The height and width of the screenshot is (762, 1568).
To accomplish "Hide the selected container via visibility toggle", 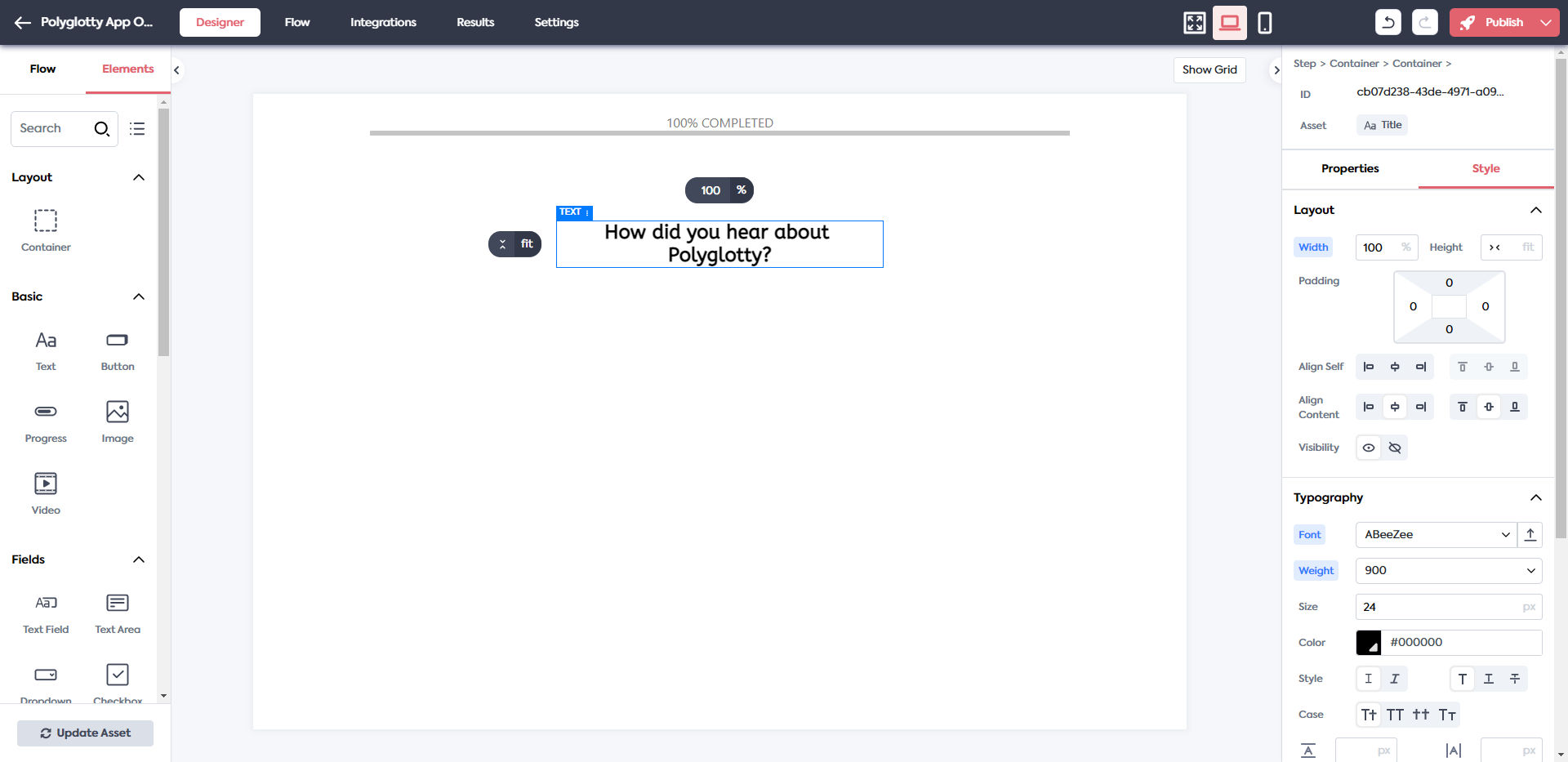I will pyautogui.click(x=1395, y=448).
